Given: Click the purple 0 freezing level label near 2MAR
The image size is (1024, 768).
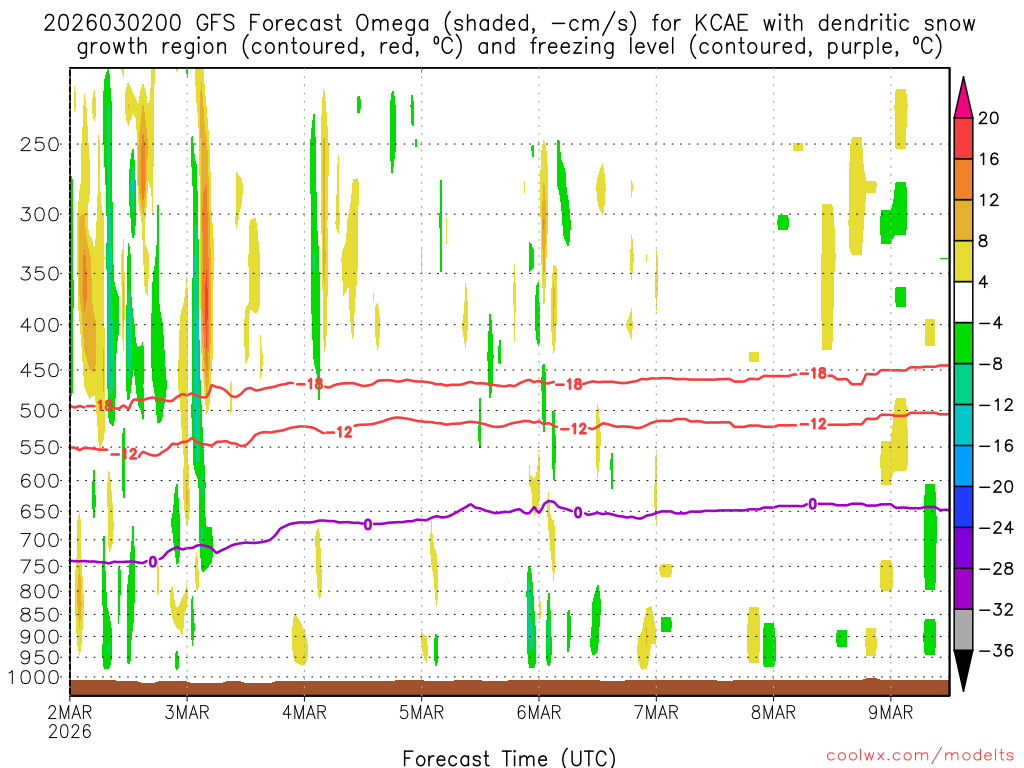Looking at the screenshot, I should click(x=153, y=562).
